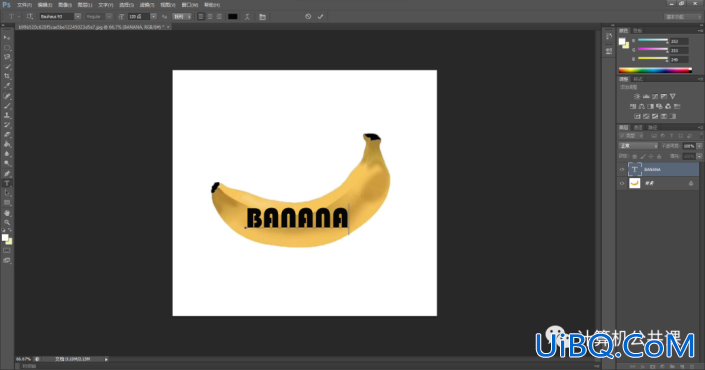Select the Healing Brush tool

7,96
